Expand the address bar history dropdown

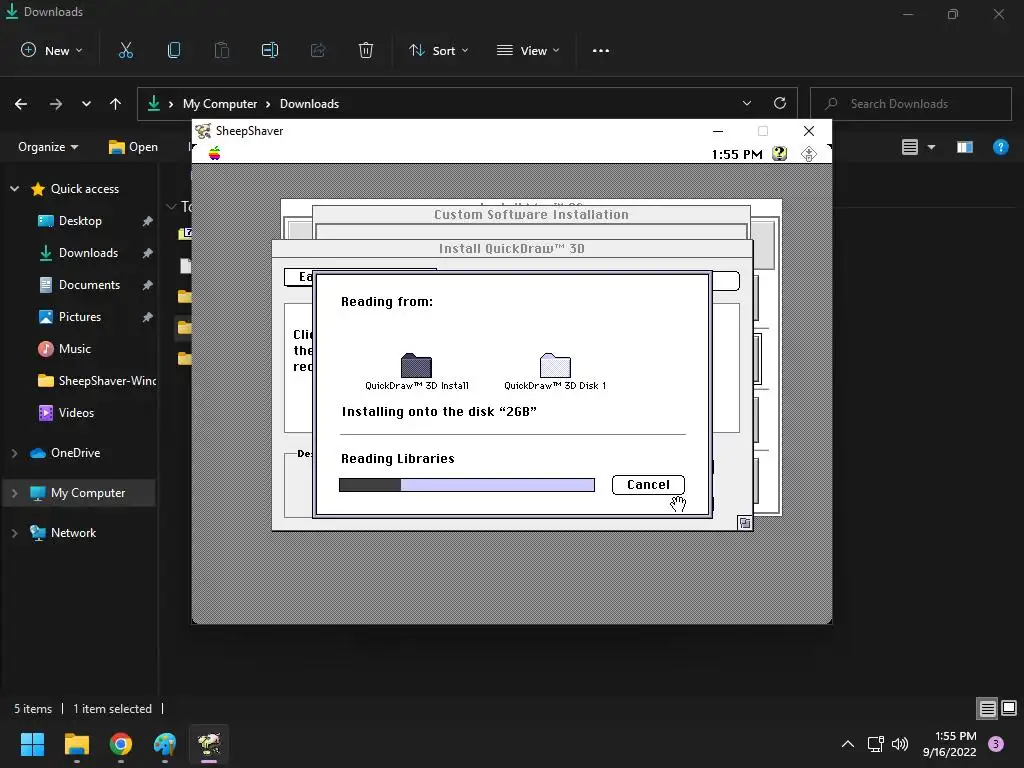point(746,103)
